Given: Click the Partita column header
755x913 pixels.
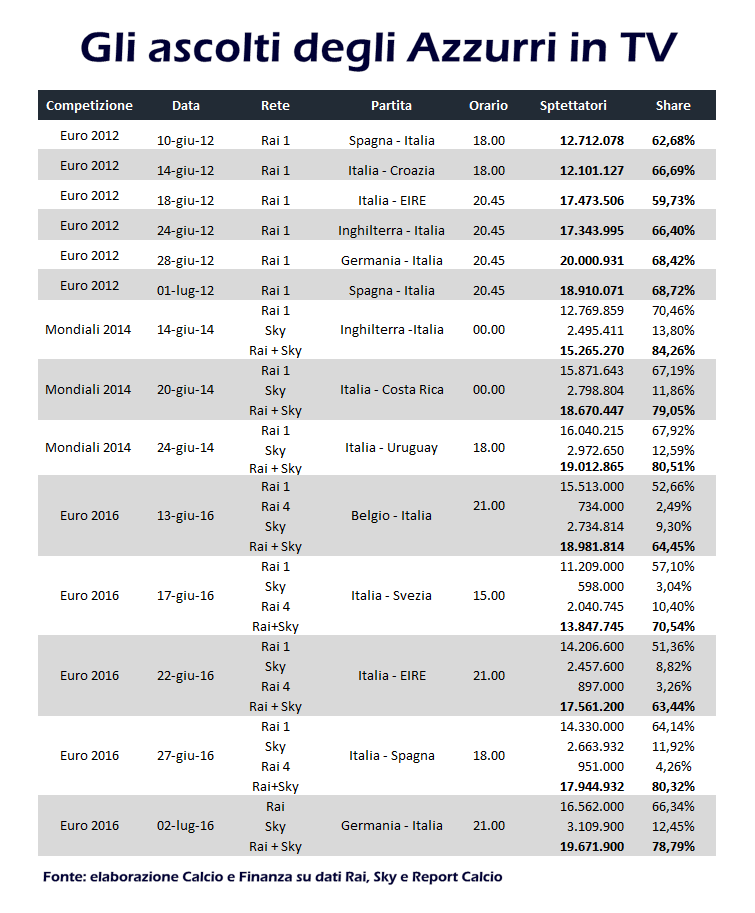Looking at the screenshot, I should click(x=391, y=105).
